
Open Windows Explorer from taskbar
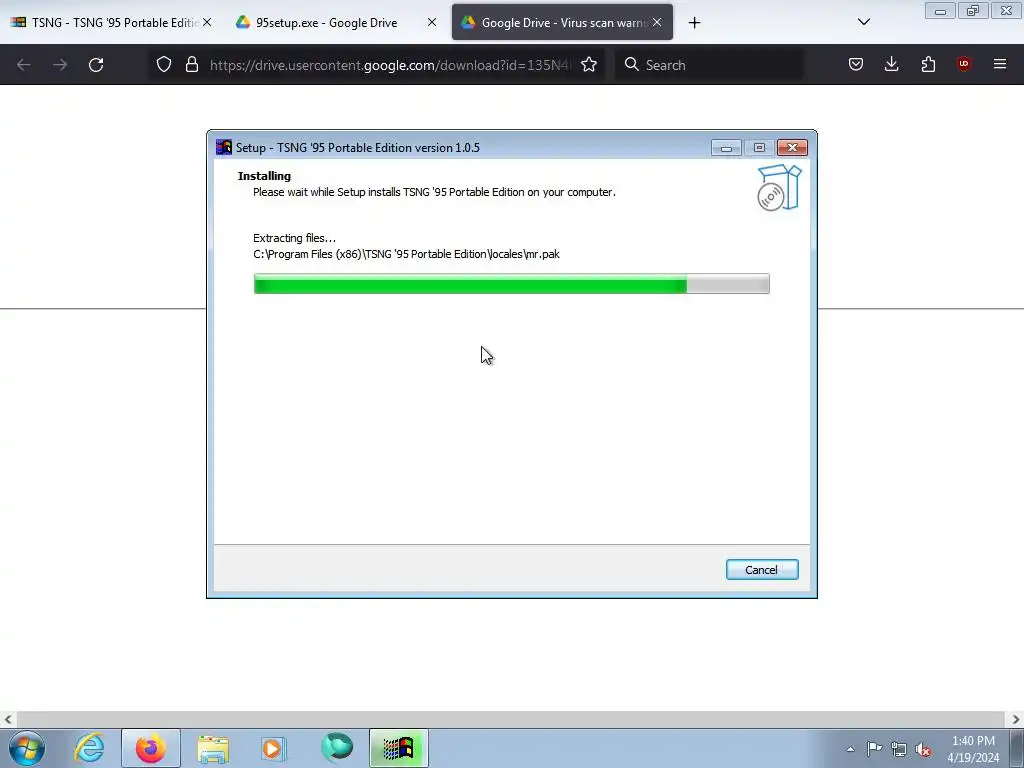[x=213, y=748]
